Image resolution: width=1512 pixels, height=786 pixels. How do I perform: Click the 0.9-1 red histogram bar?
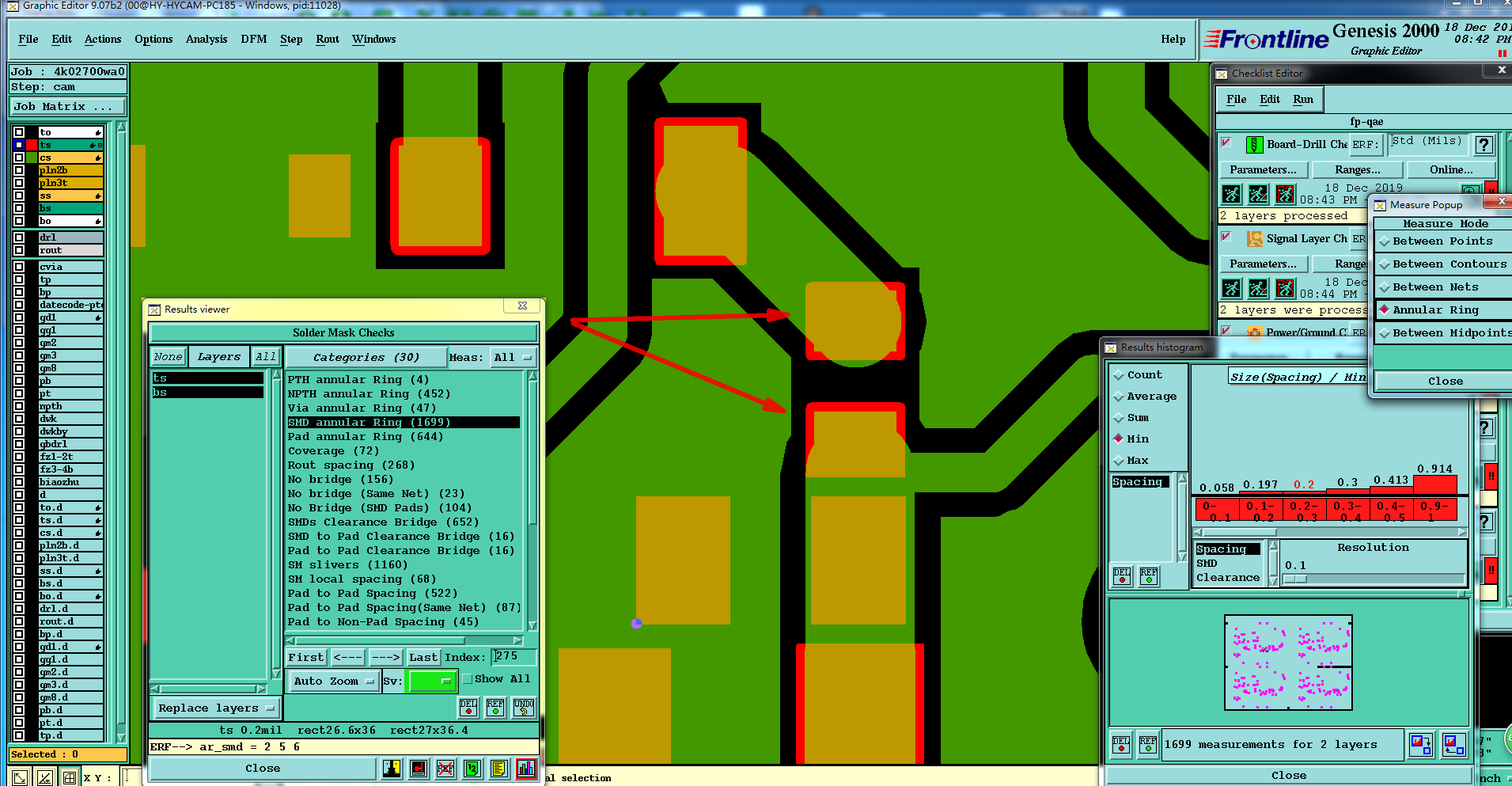[1434, 485]
